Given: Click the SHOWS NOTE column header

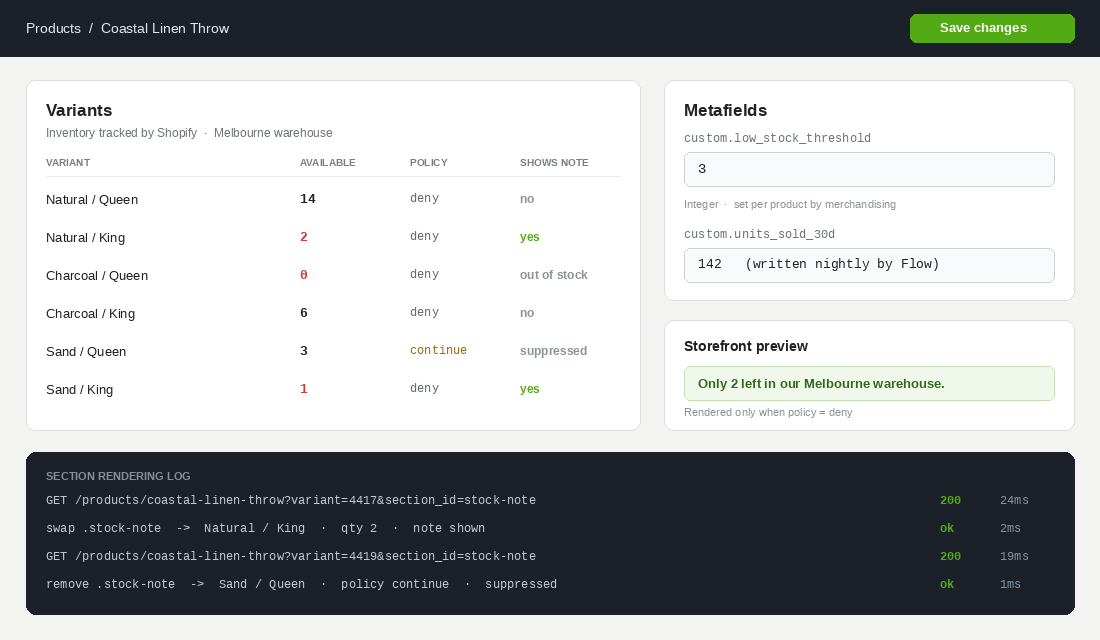Looking at the screenshot, I should [x=554, y=163].
